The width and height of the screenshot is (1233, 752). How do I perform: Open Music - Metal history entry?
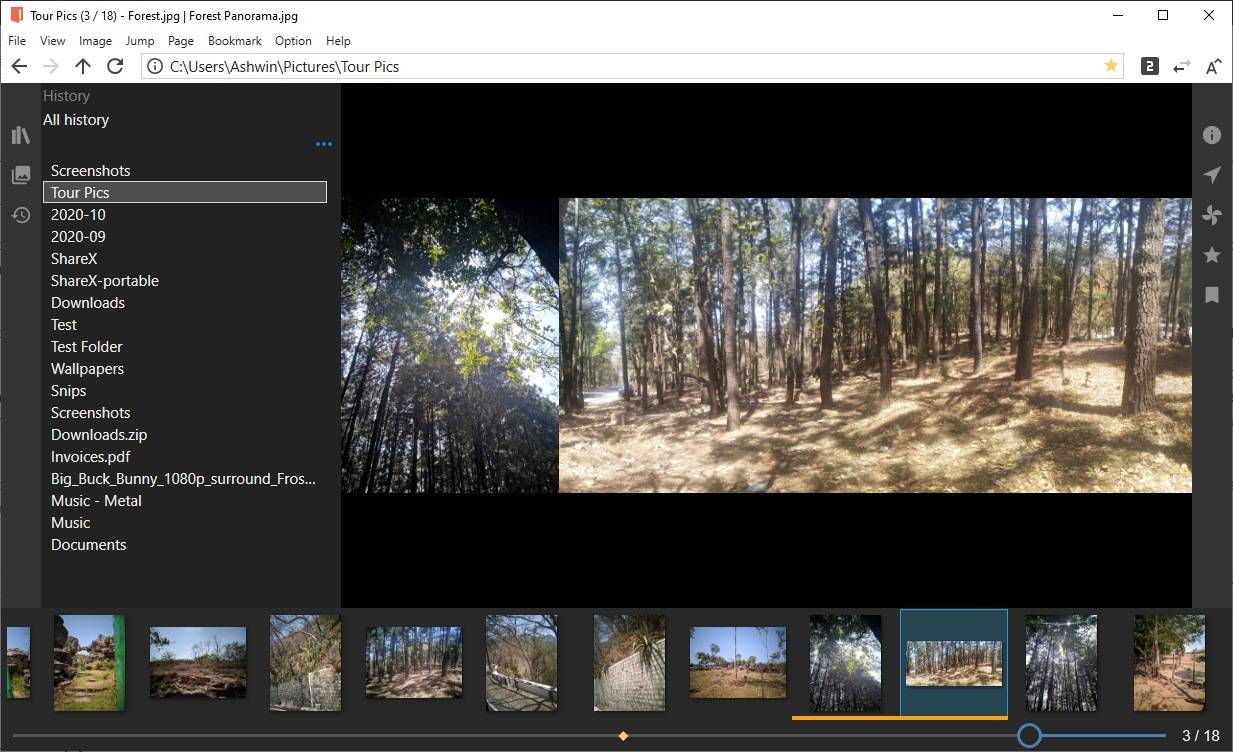[185, 501]
